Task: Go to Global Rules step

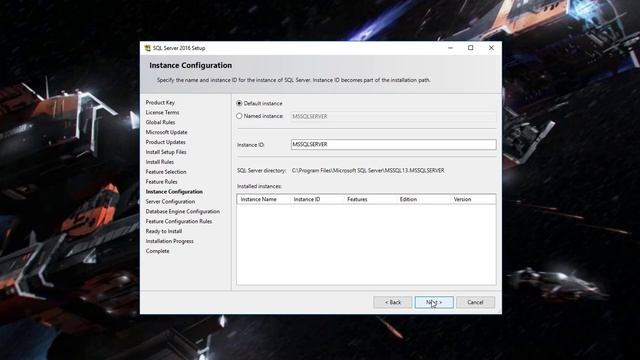Action: [x=160, y=122]
